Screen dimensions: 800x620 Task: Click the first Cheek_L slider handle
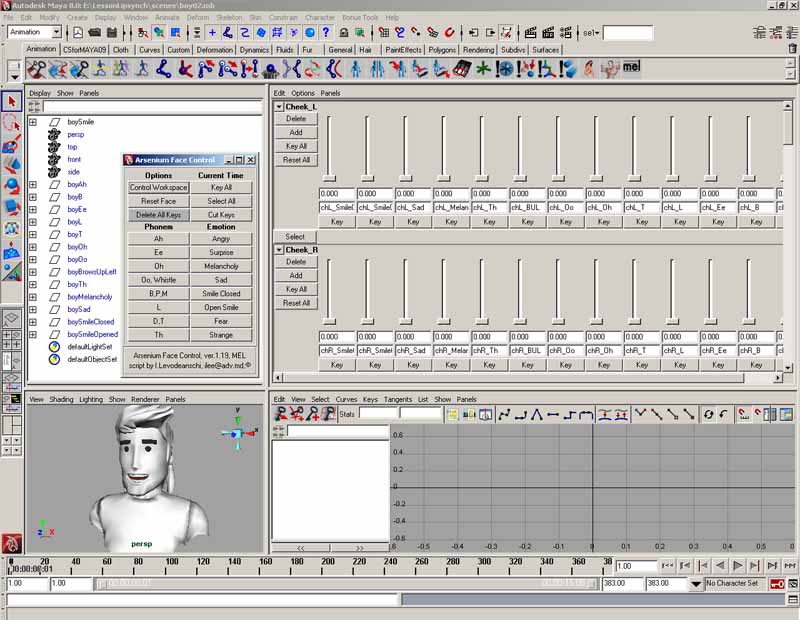point(329,178)
